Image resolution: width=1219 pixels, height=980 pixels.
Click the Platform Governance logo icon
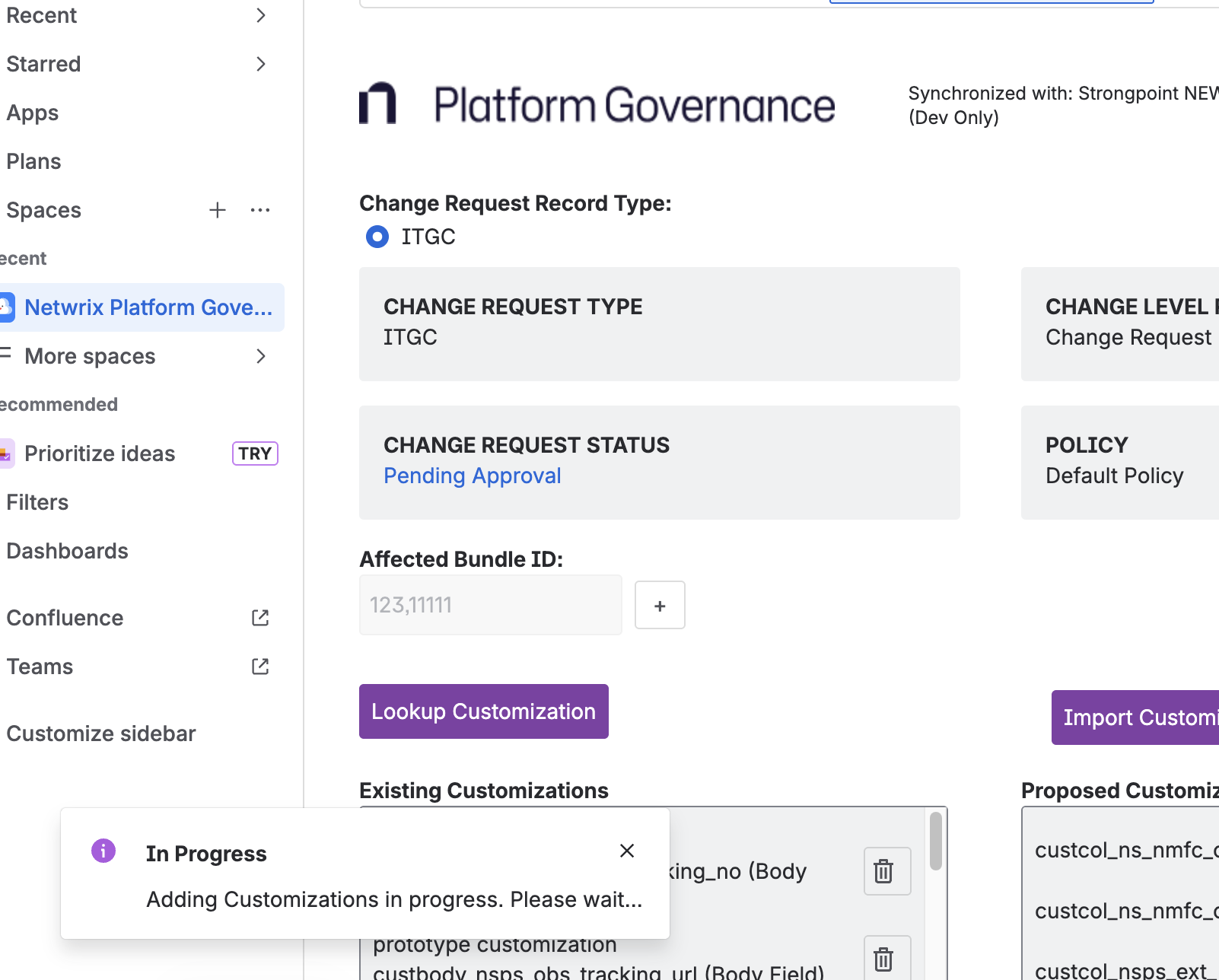[x=377, y=104]
